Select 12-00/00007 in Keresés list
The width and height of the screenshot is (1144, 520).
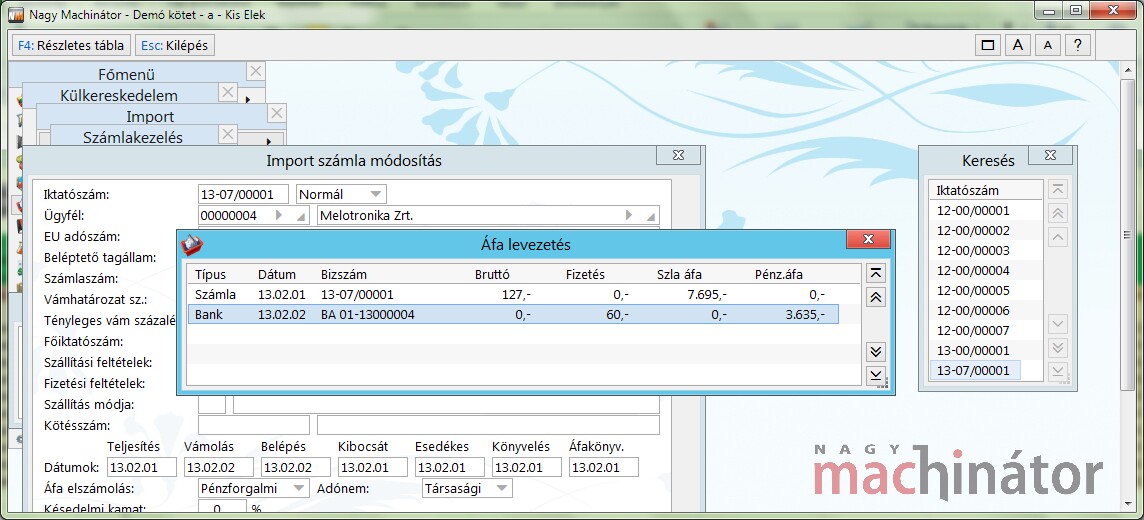(x=973, y=330)
